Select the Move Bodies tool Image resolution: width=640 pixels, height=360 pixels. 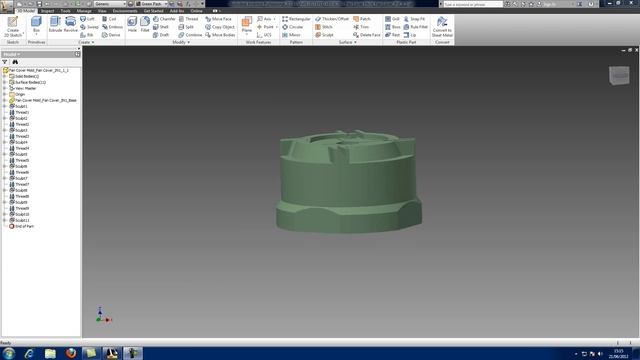click(x=220, y=35)
